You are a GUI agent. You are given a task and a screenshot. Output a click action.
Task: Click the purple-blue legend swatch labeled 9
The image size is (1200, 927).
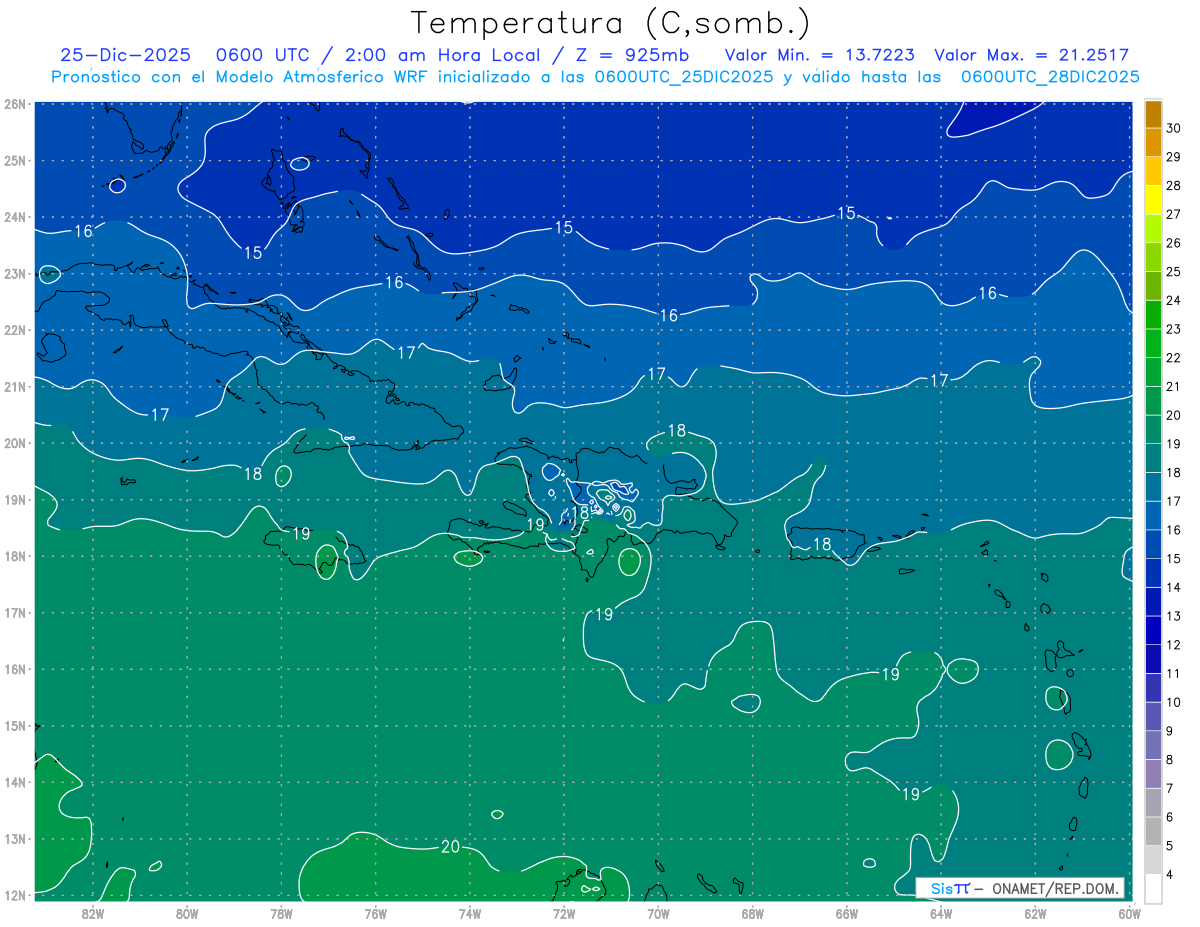(1153, 718)
